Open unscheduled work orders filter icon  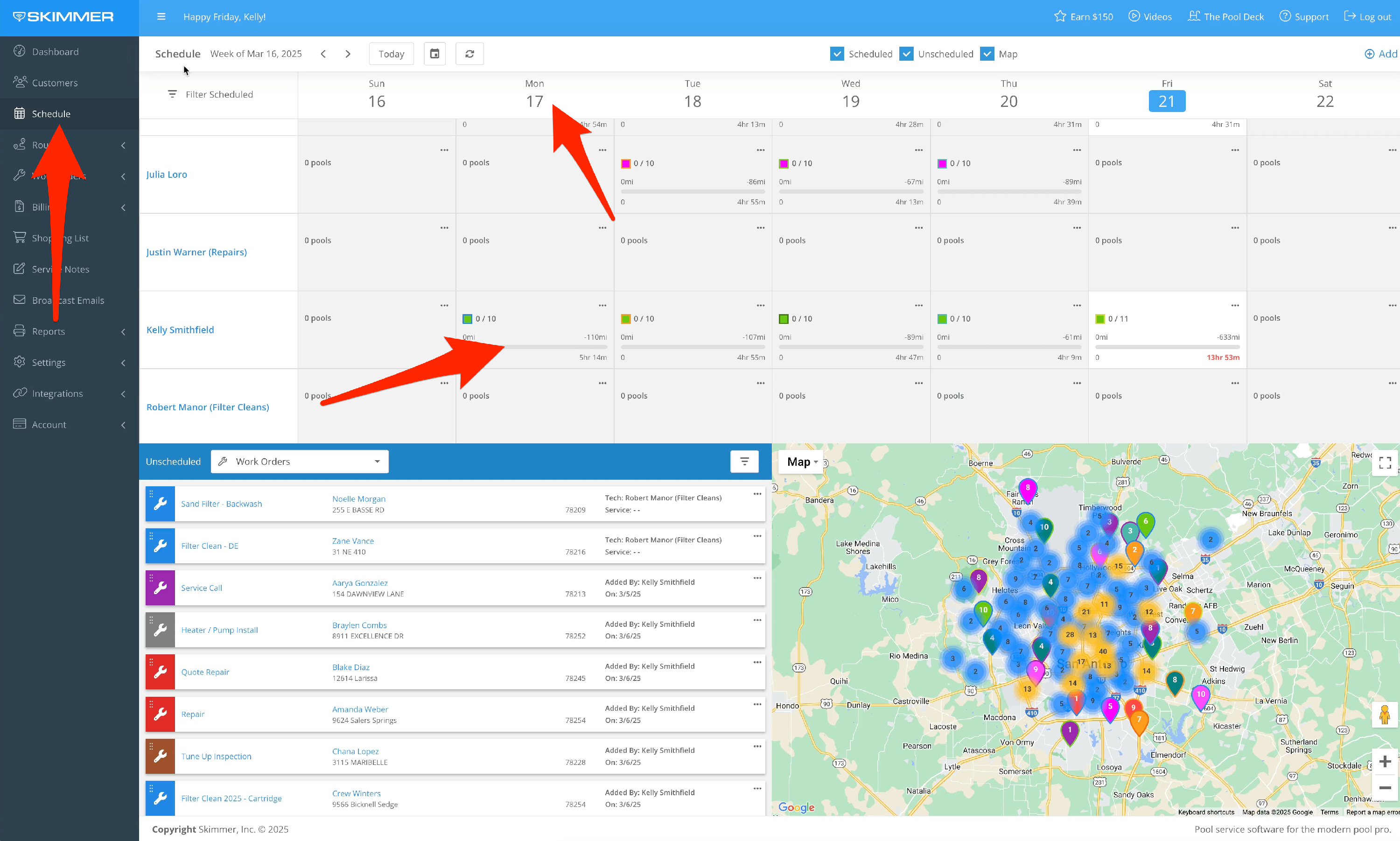744,461
